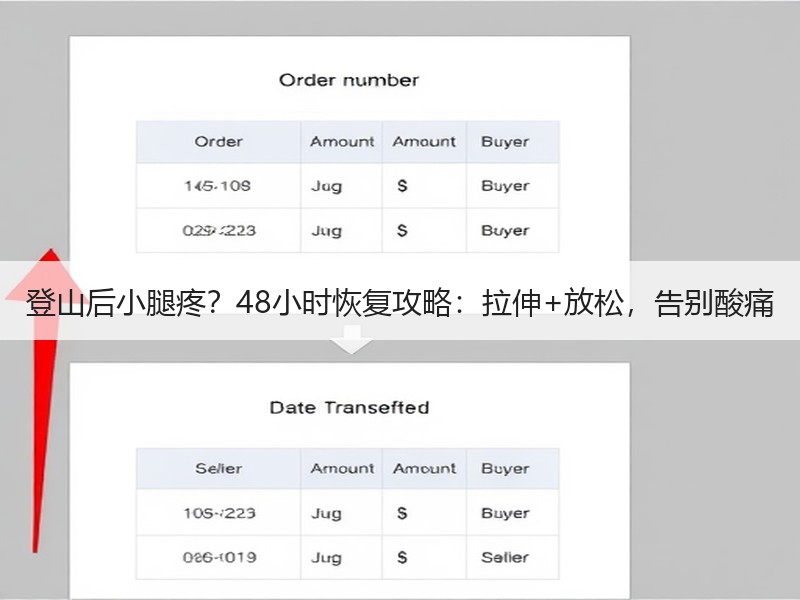The width and height of the screenshot is (800, 600).
Task: Select the "Seller" column header
Action: tap(218, 468)
